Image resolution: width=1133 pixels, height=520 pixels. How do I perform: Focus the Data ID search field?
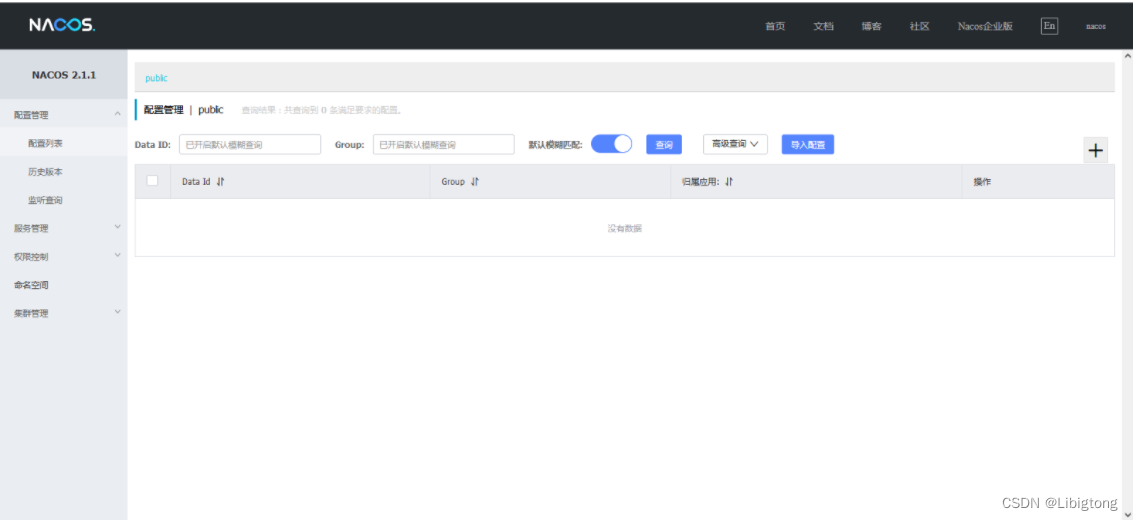[x=249, y=144]
